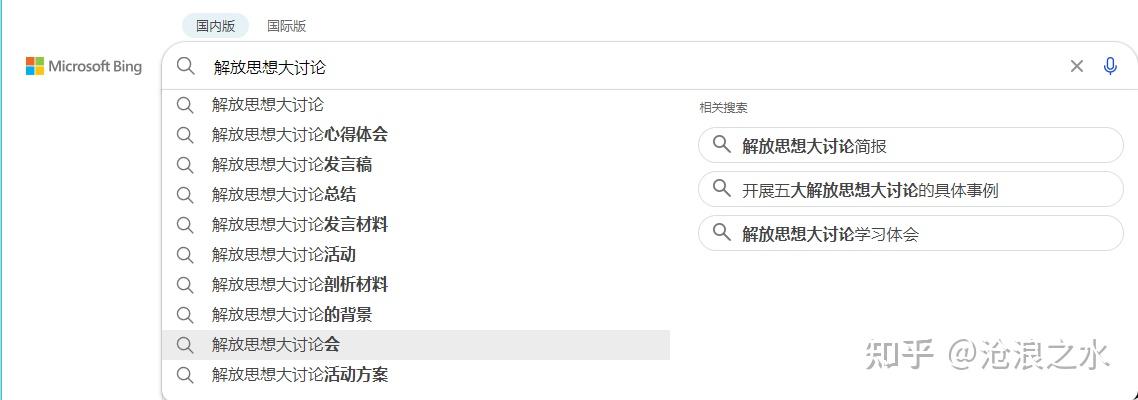Screen dimensions: 1138x400
Task: Choose suggestion 解放思想大讨论发言材料
Action: tap(300, 224)
